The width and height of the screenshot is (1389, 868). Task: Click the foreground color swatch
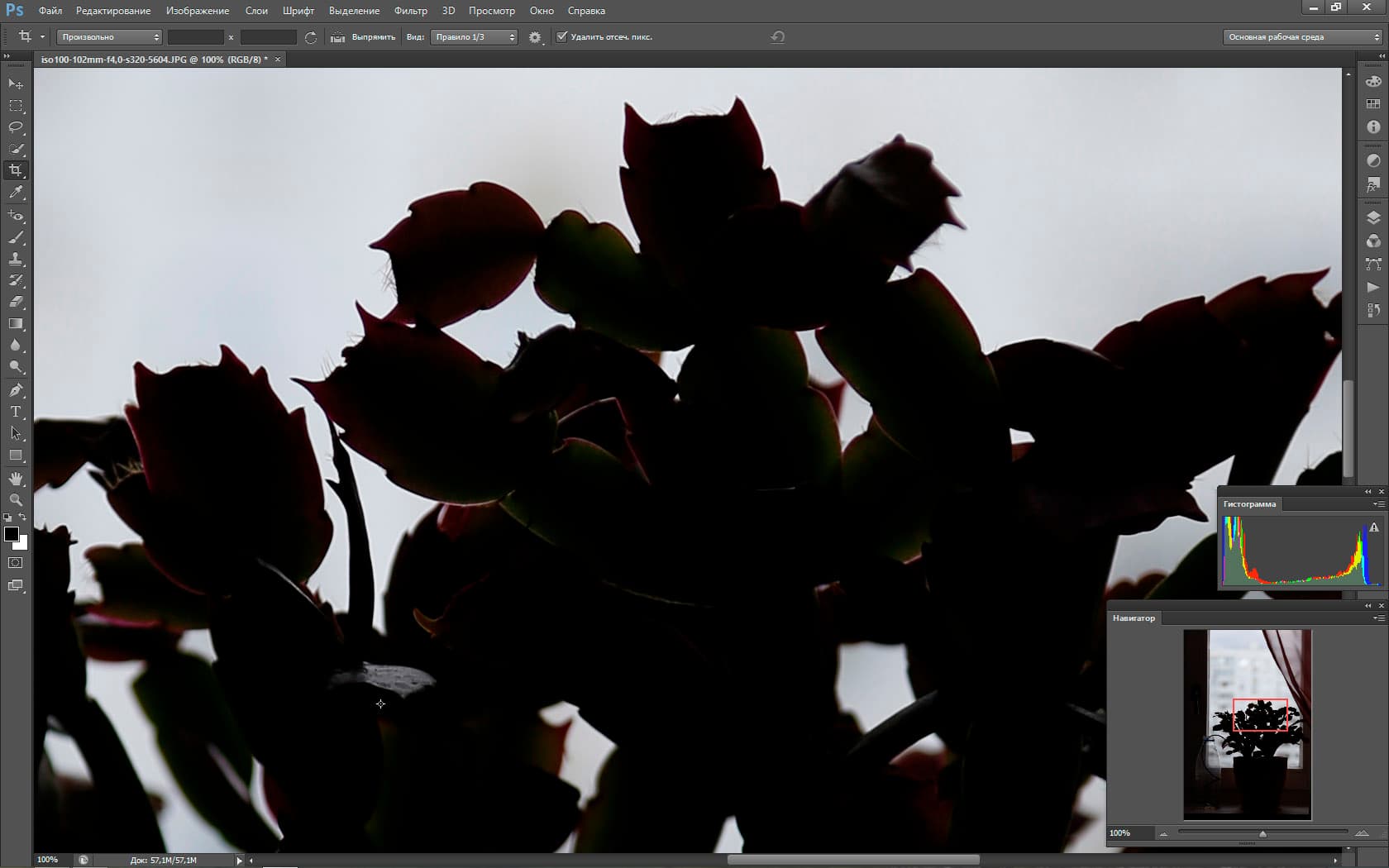pyautogui.click(x=12, y=534)
